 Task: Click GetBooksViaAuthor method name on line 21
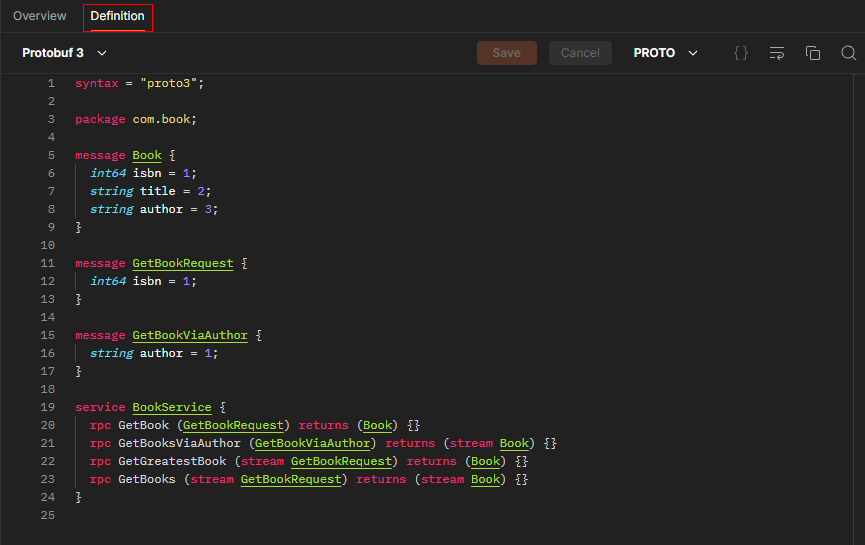coord(179,444)
